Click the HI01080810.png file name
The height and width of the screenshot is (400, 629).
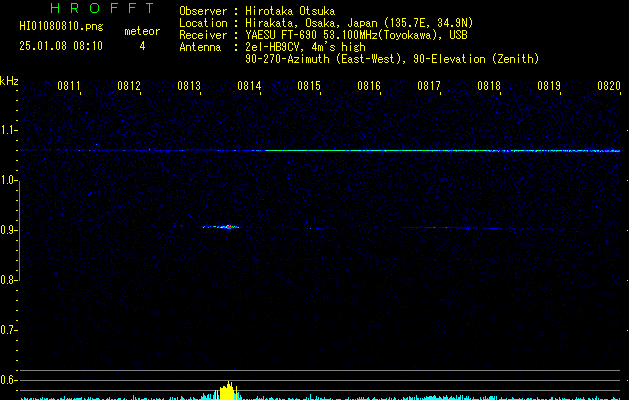point(61,27)
